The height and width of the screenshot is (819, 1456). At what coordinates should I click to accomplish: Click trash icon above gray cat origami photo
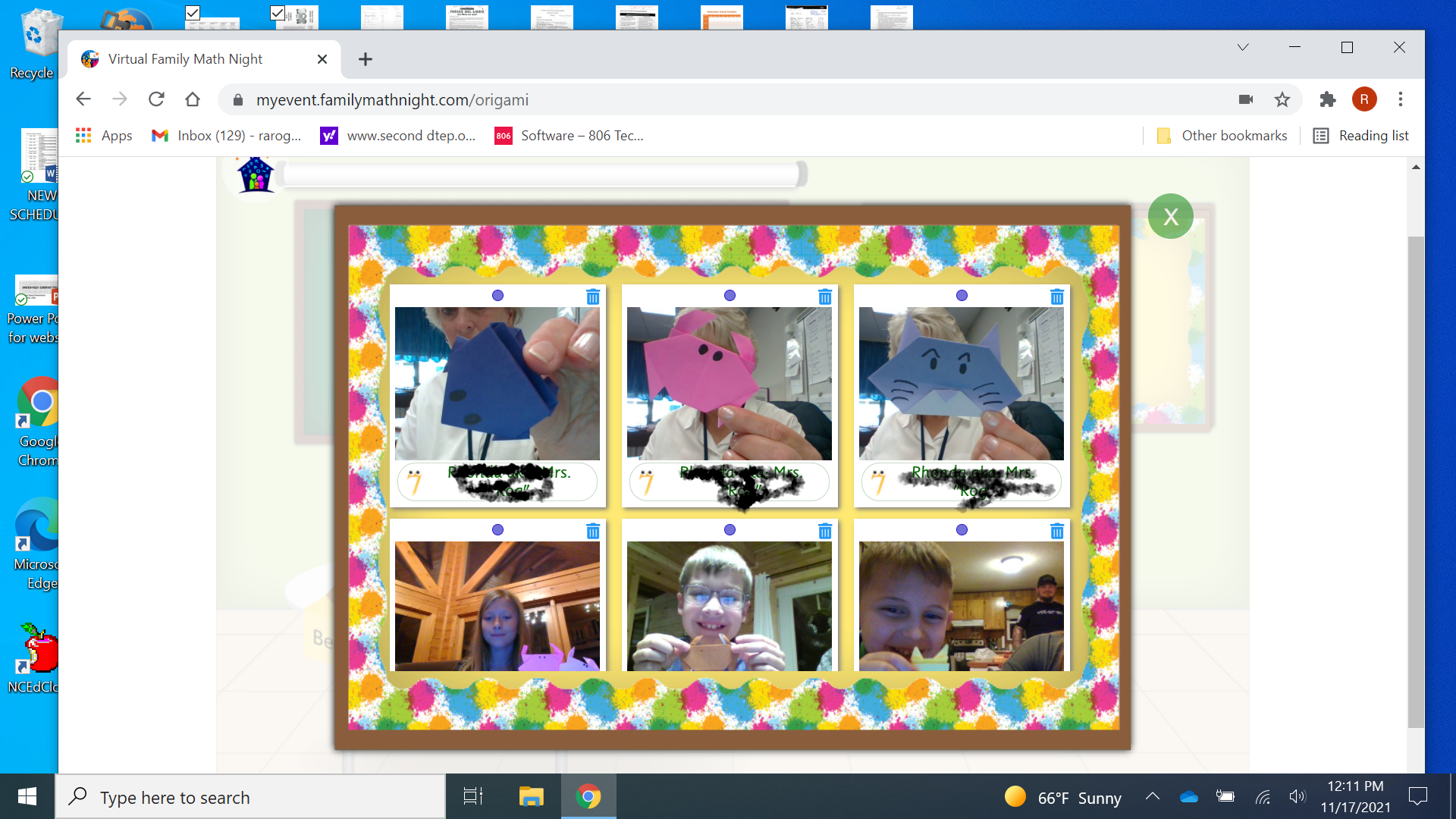point(1057,297)
